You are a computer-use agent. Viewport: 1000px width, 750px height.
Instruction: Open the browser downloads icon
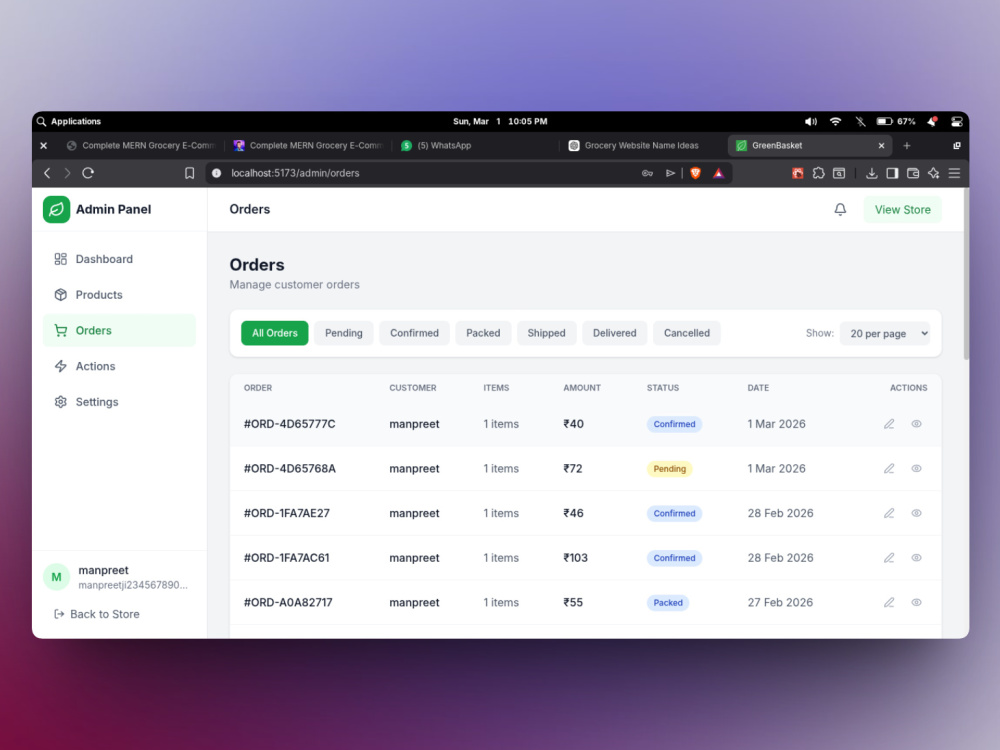(x=871, y=173)
